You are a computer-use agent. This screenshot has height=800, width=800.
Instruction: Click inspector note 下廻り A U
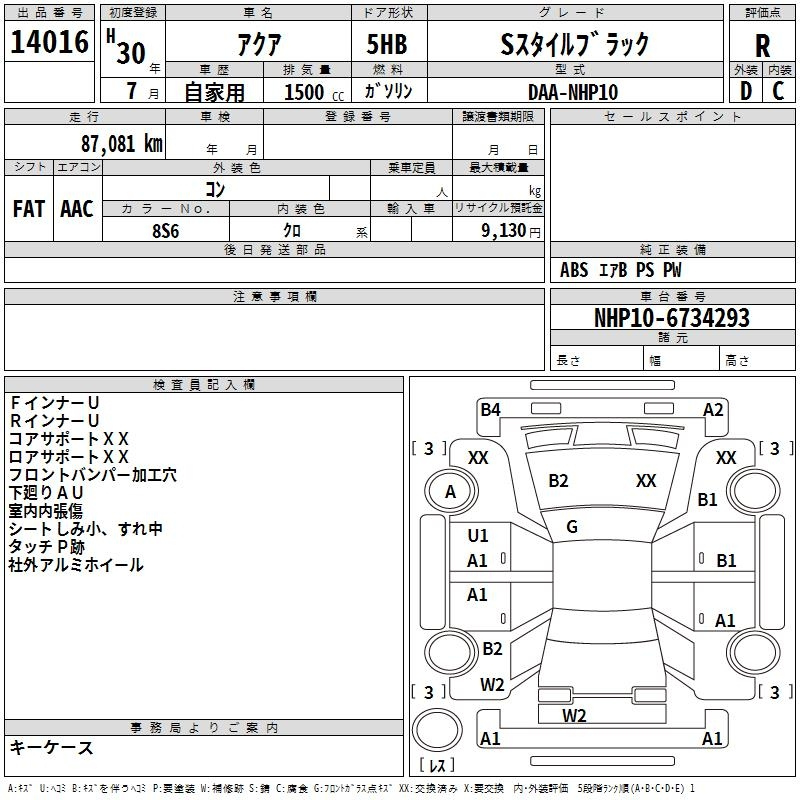pyautogui.click(x=46, y=493)
